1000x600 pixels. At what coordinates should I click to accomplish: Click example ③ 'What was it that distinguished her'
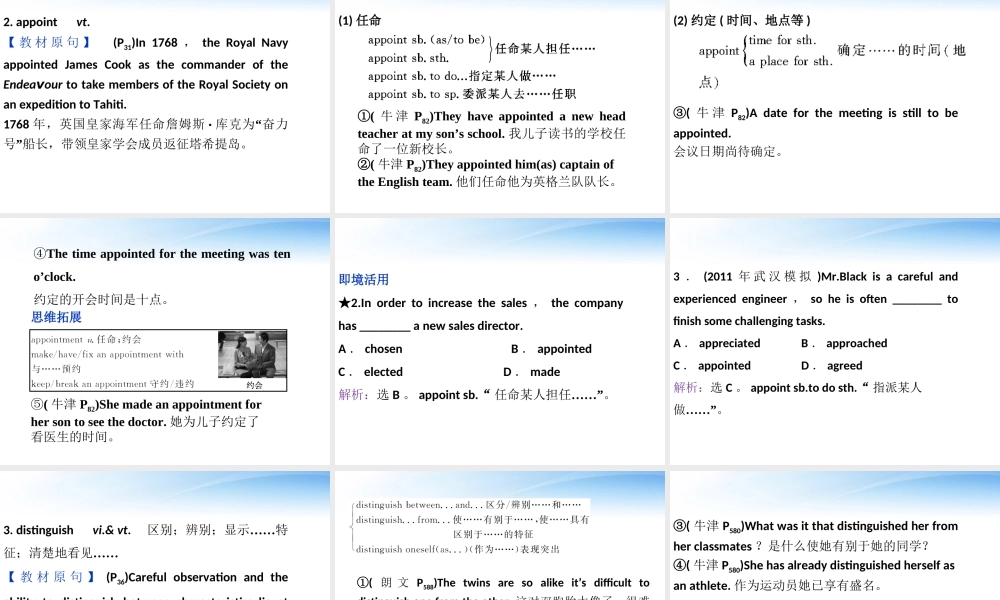(x=816, y=536)
